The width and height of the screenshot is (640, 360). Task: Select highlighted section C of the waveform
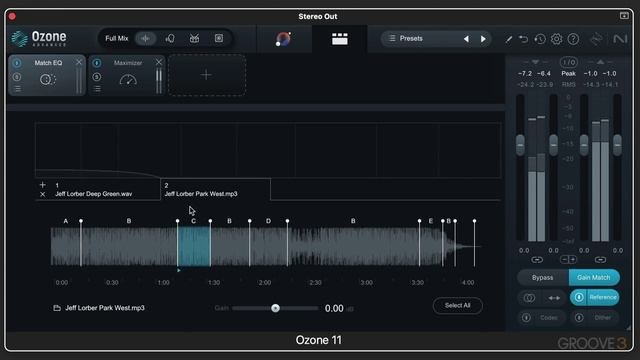tap(194, 246)
